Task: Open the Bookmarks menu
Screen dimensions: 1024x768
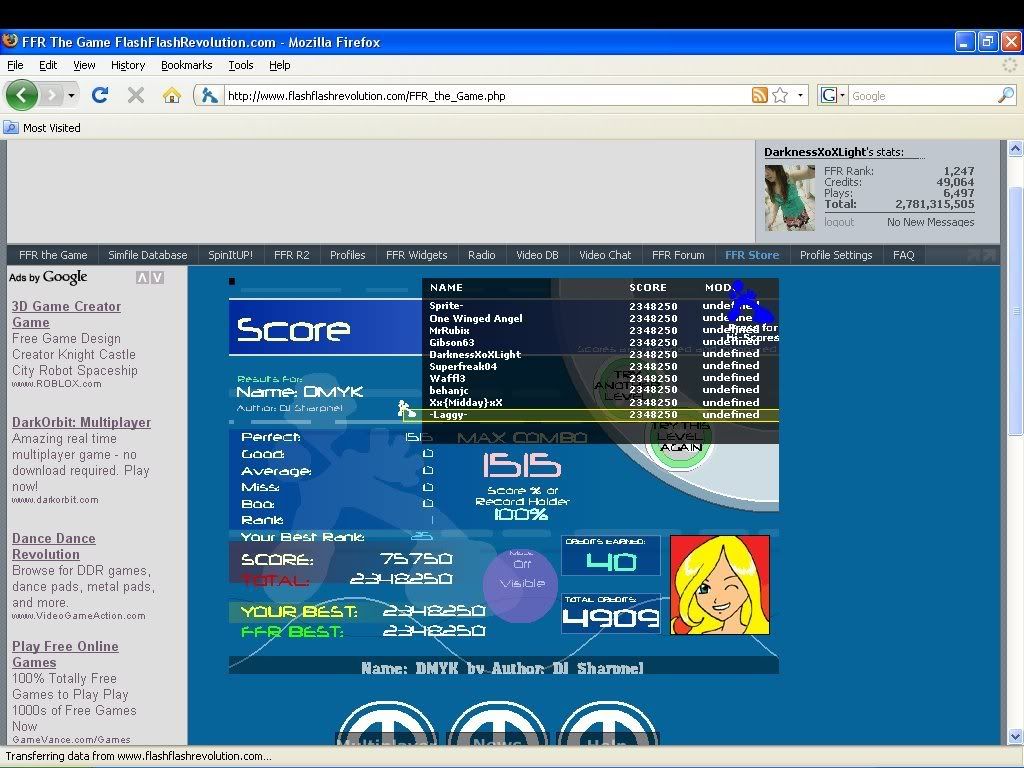Action: tap(186, 65)
